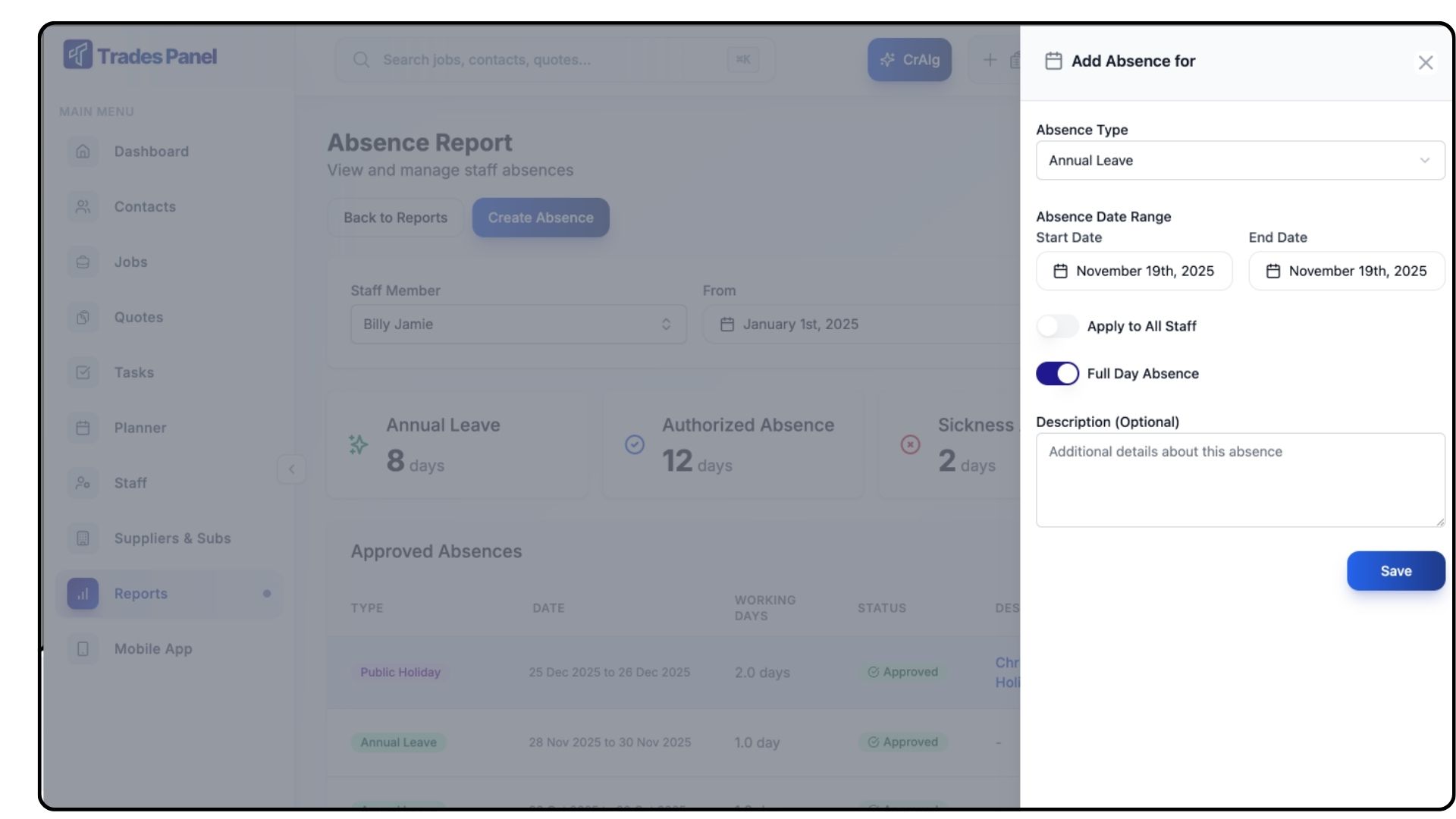The height and width of the screenshot is (819, 1456).
Task: Go to Suppliers & Subs menu item
Action: (x=172, y=538)
